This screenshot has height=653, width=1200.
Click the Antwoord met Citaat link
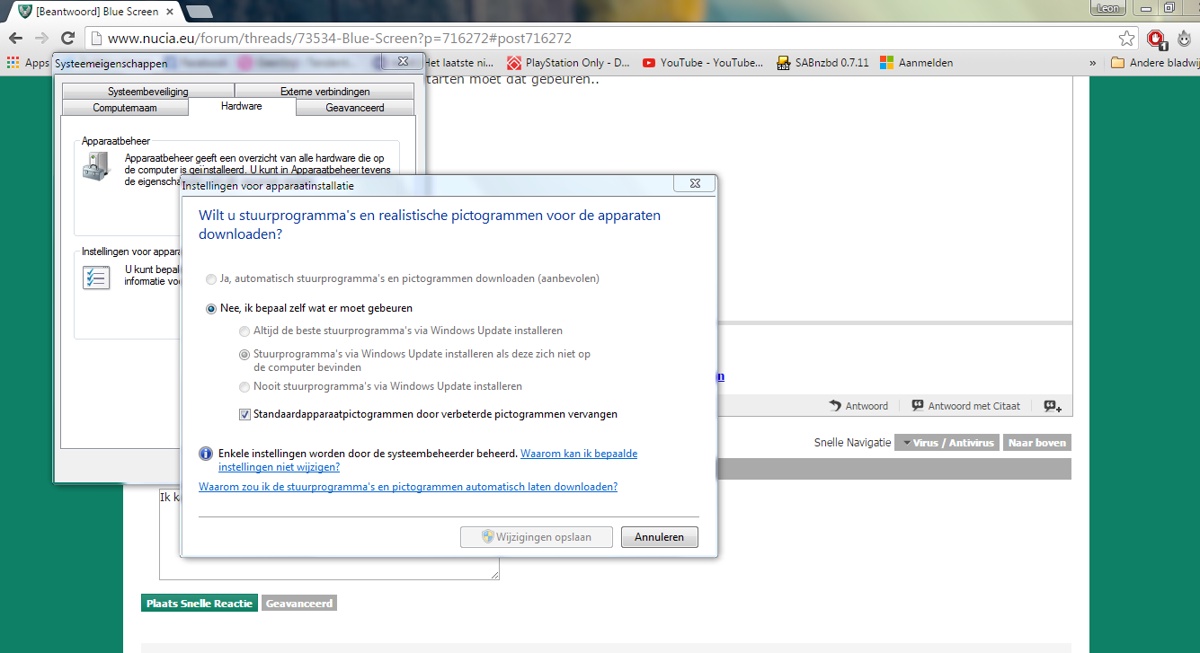[x=974, y=405]
